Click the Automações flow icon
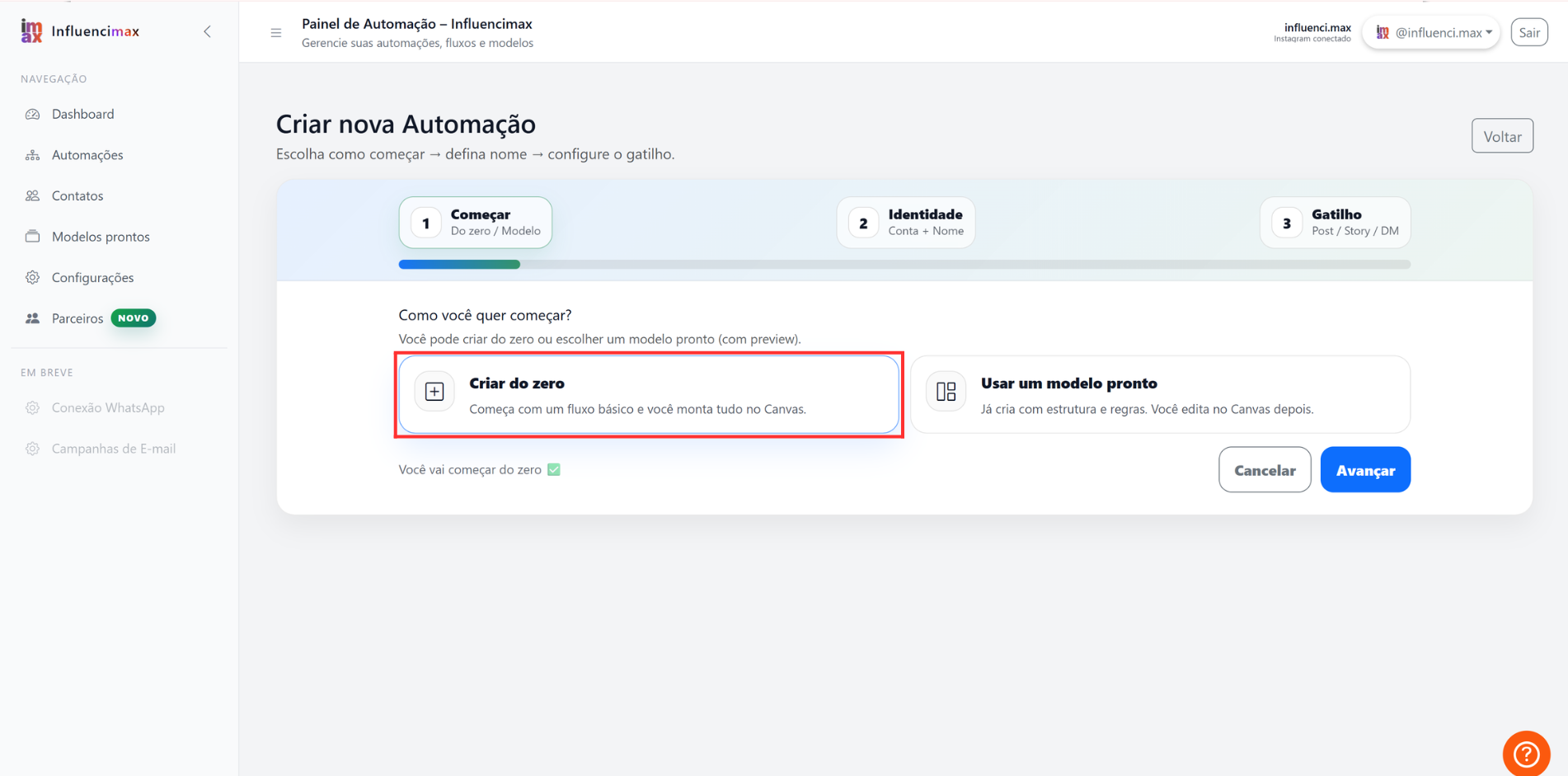Screen dimensions: 1568x776 [33, 155]
